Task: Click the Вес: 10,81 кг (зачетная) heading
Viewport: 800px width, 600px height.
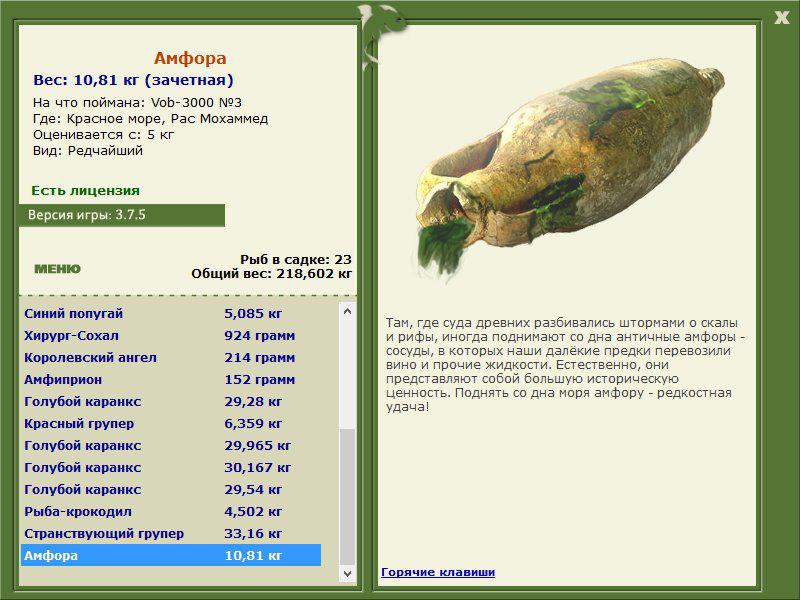Action: [133, 80]
